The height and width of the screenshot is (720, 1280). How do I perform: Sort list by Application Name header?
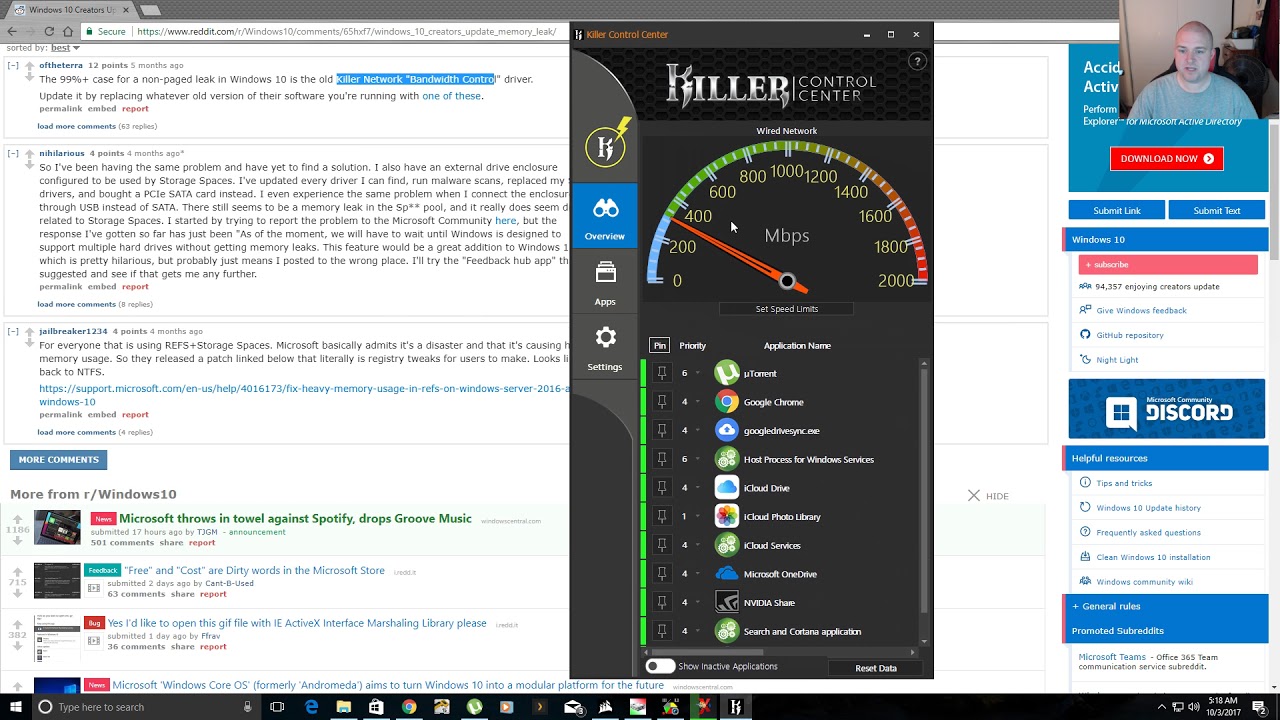point(797,345)
